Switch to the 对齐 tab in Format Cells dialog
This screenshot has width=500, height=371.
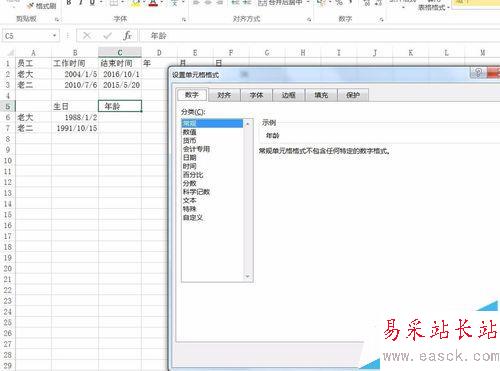(x=224, y=95)
